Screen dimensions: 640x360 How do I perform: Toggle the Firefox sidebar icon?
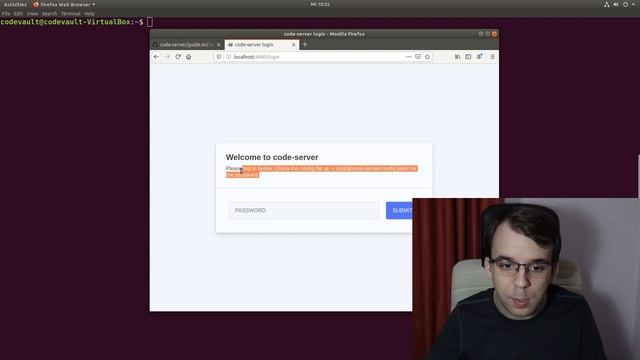point(468,57)
